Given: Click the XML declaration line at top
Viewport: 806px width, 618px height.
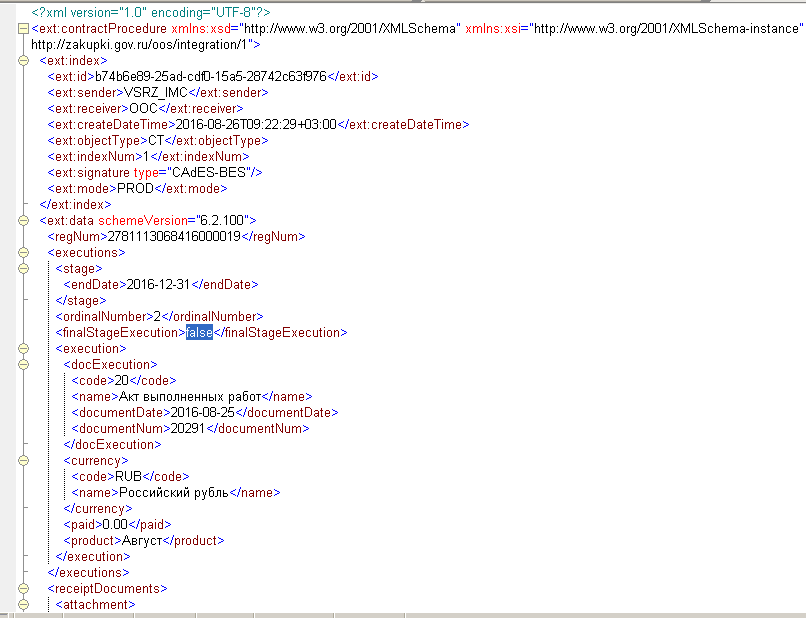Looking at the screenshot, I should 151,12.
